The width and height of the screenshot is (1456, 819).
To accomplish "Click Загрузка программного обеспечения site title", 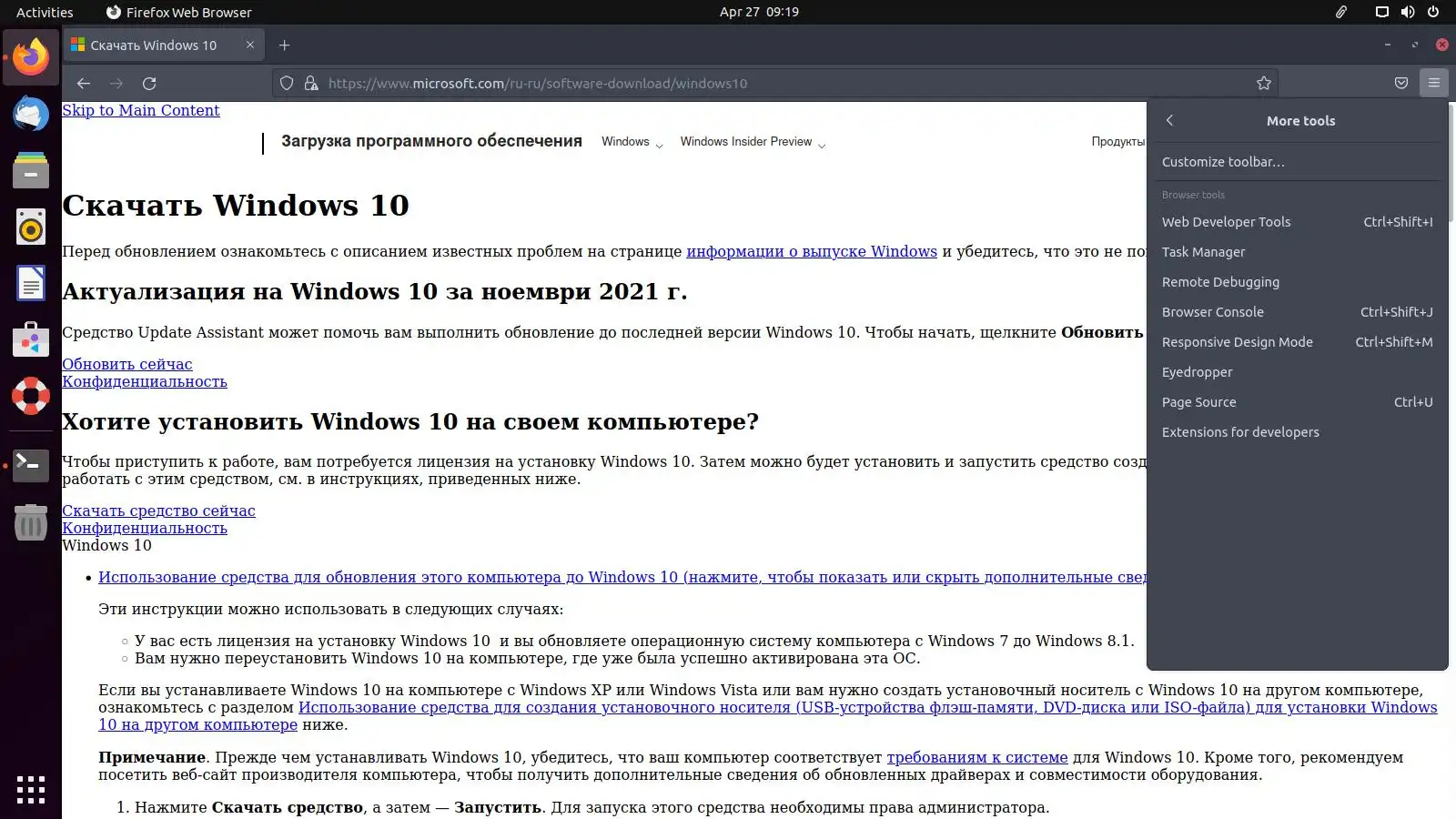I will [x=431, y=141].
